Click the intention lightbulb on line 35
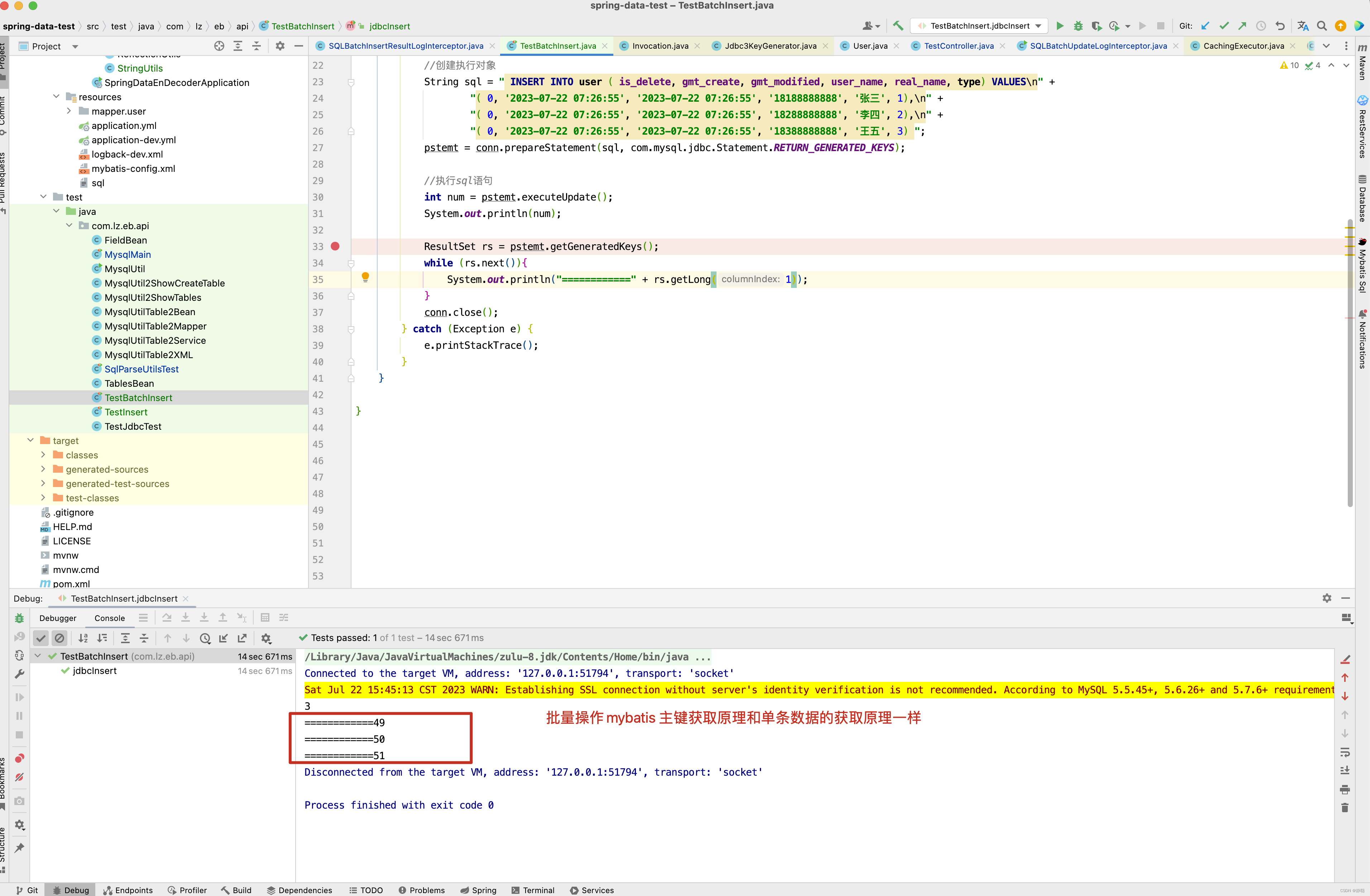 (365, 278)
